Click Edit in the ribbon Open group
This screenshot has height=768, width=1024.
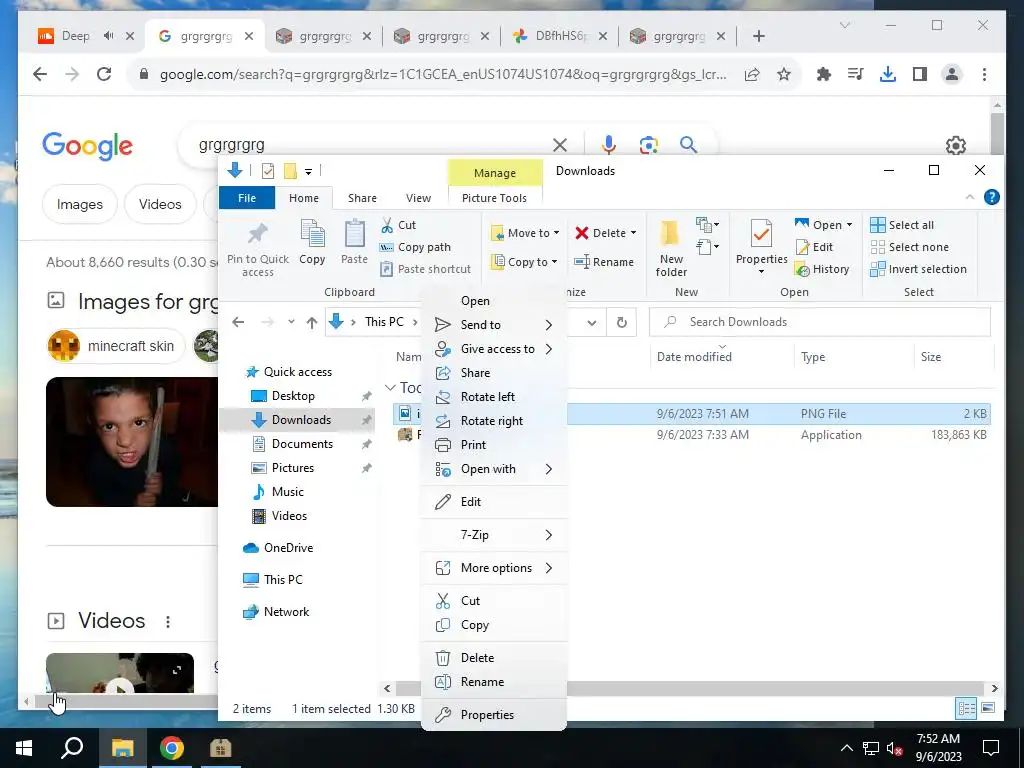(x=814, y=247)
